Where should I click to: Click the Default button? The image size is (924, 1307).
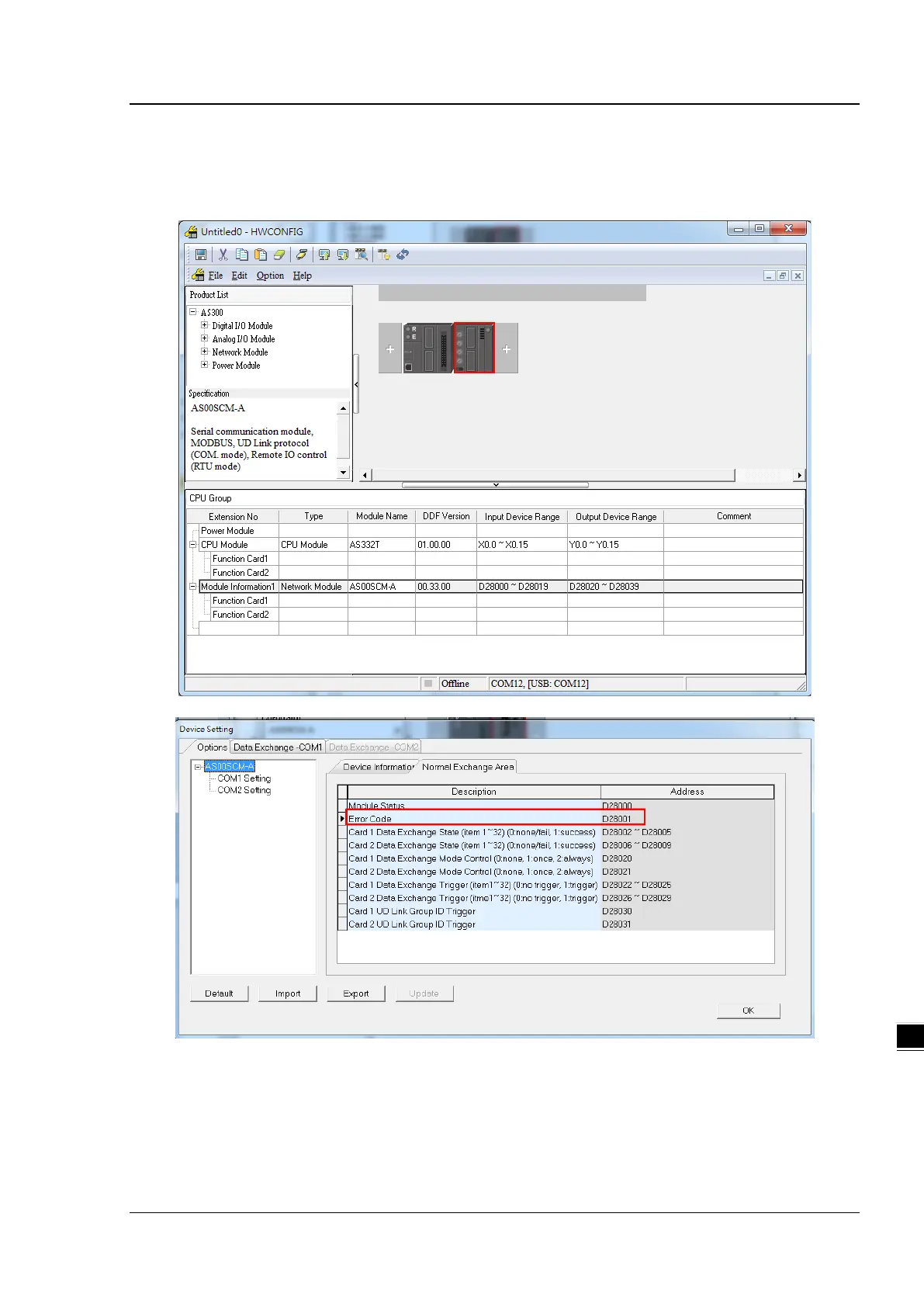click(219, 993)
